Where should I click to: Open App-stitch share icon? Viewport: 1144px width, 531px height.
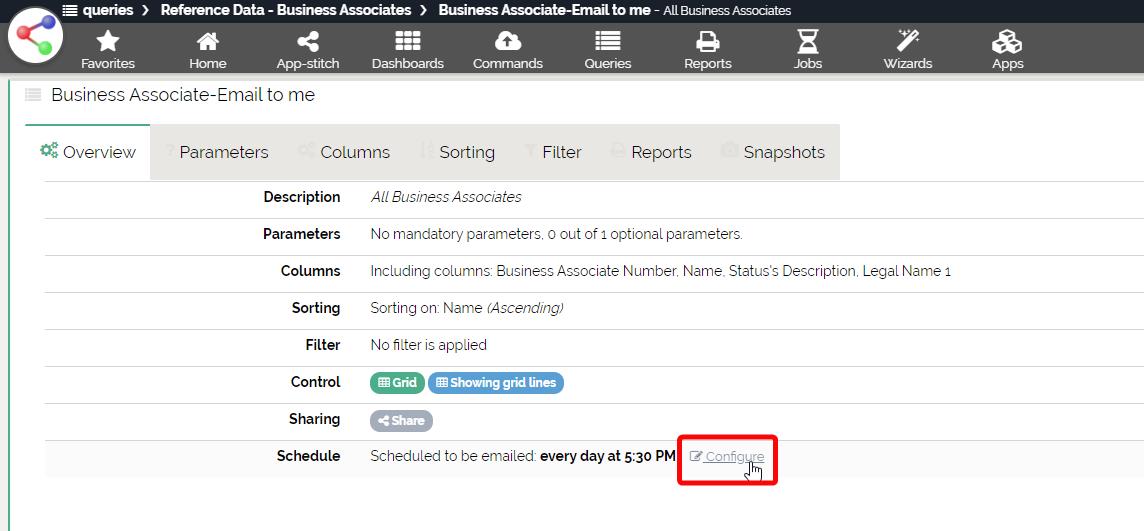click(308, 42)
